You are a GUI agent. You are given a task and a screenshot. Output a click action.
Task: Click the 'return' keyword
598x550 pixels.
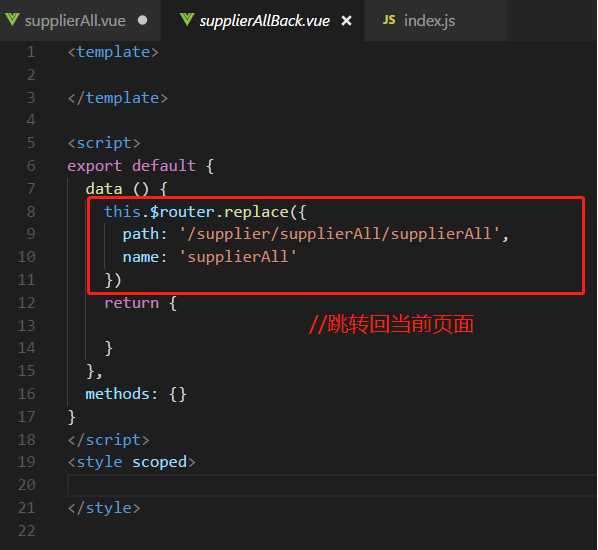(131, 303)
